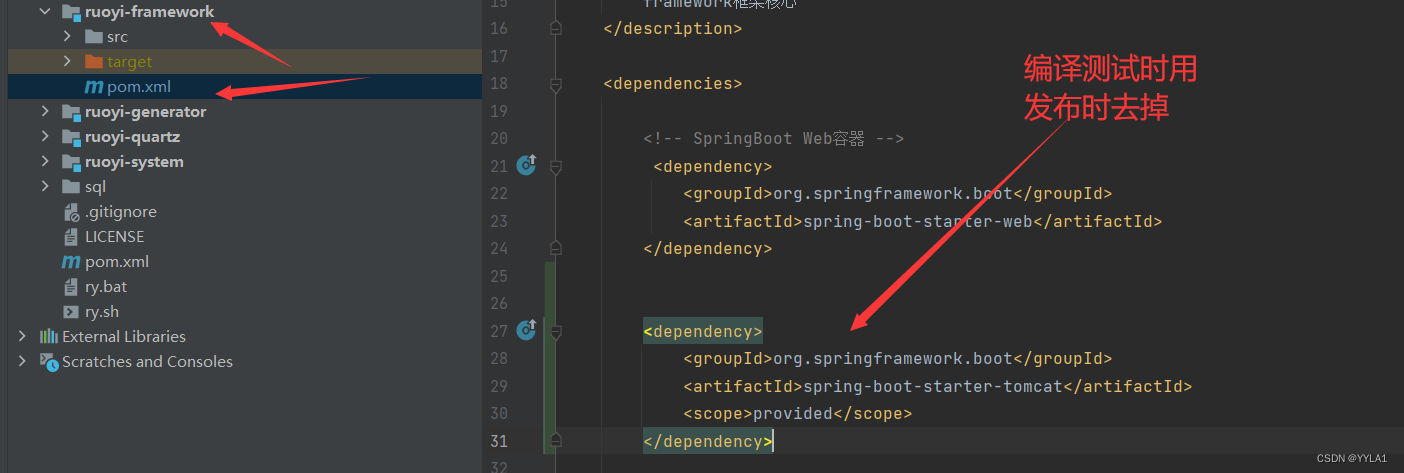
Task: Click gutter dependency icon on line 21
Action: (527, 165)
